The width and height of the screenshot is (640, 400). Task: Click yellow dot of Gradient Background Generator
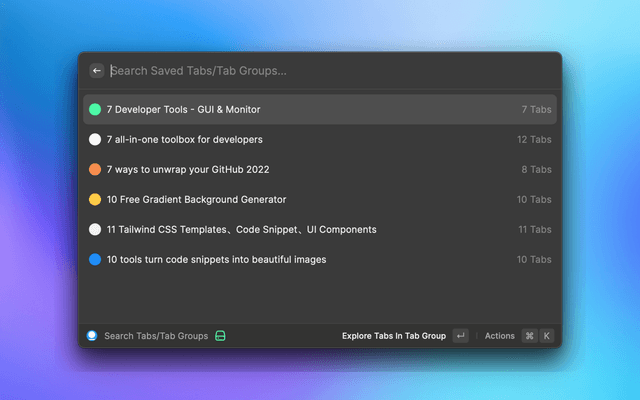click(x=95, y=199)
